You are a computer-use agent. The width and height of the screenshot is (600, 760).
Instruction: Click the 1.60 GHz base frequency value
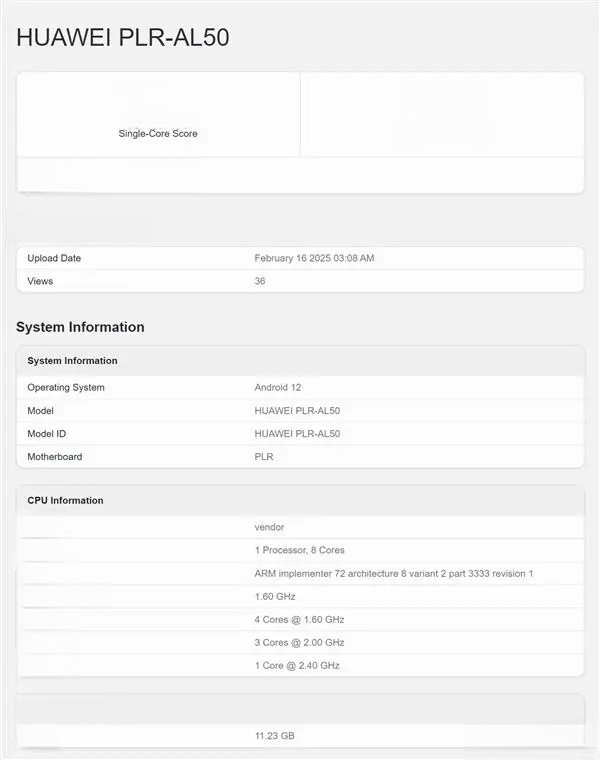(275, 596)
